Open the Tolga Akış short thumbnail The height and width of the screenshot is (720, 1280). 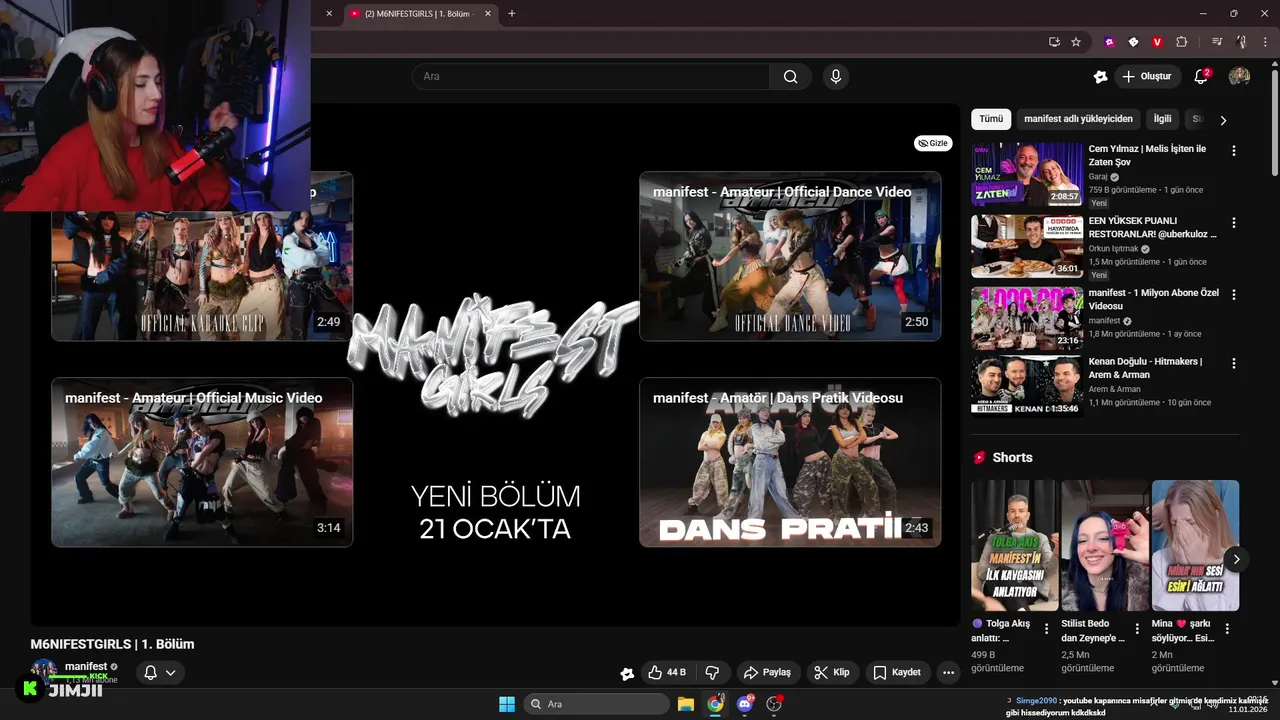click(1015, 545)
